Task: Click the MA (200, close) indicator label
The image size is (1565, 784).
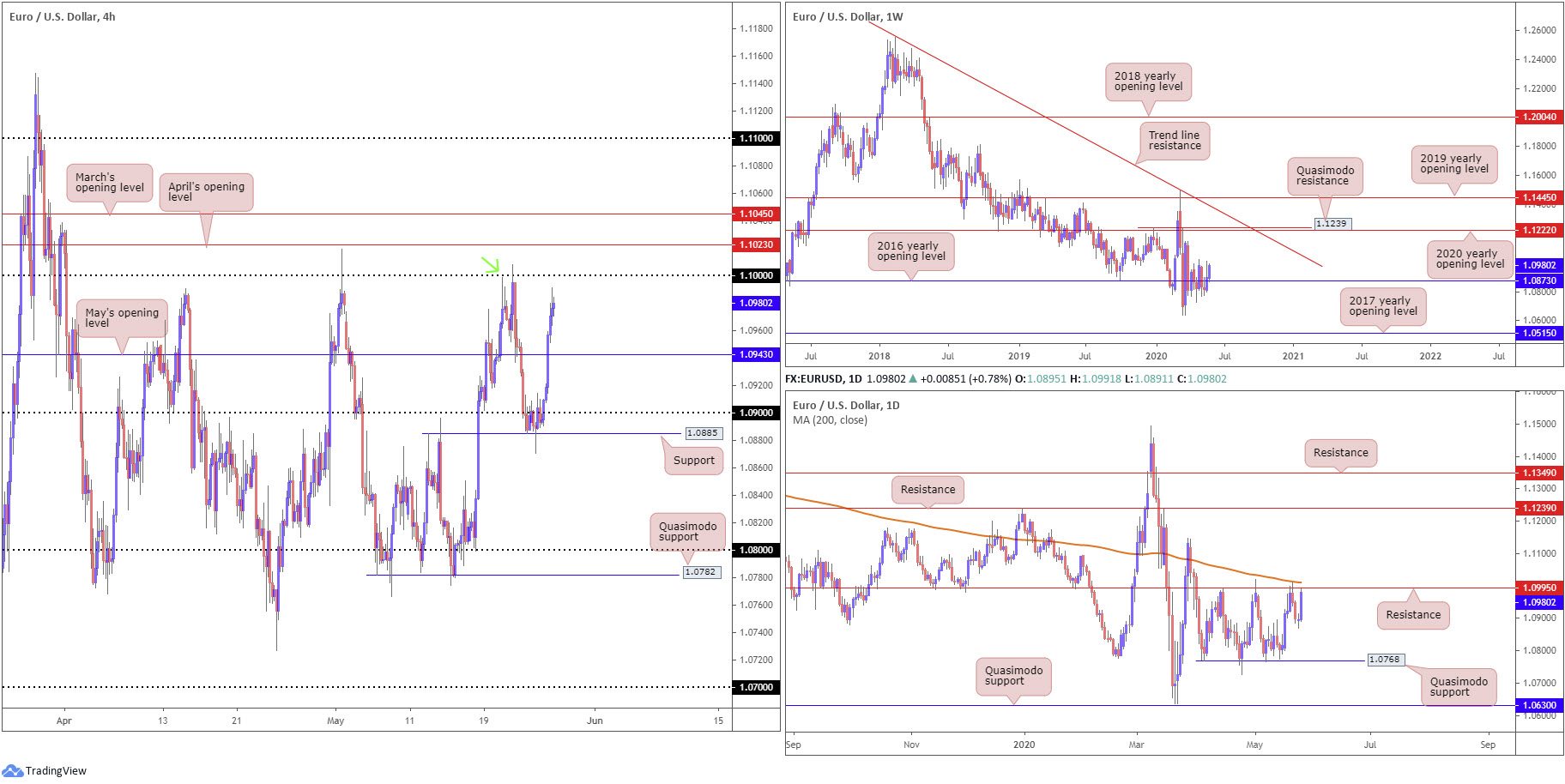Action: pyautogui.click(x=830, y=420)
